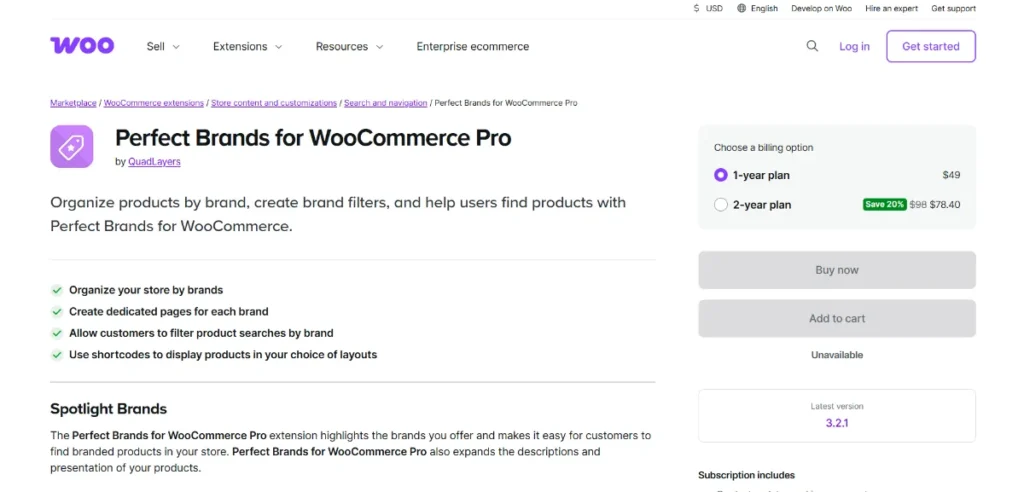Click the Save 20% badge
The image size is (1024, 492).
[884, 205]
